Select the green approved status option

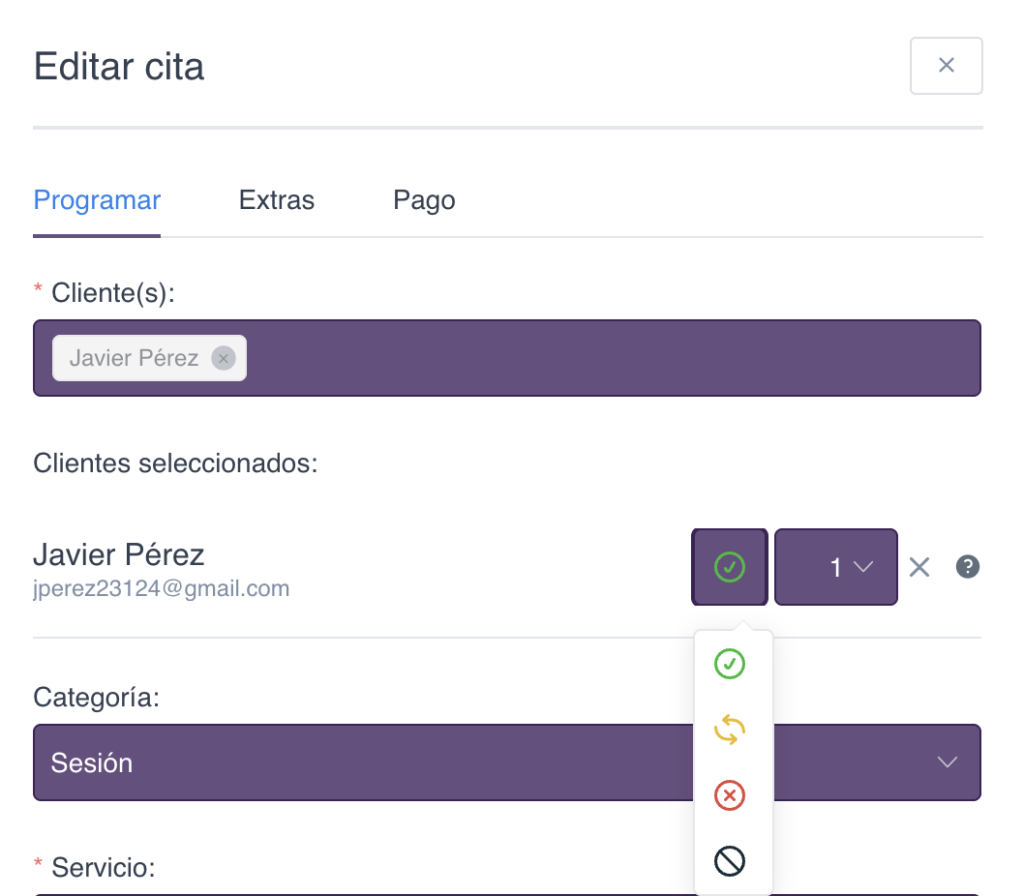(x=730, y=663)
